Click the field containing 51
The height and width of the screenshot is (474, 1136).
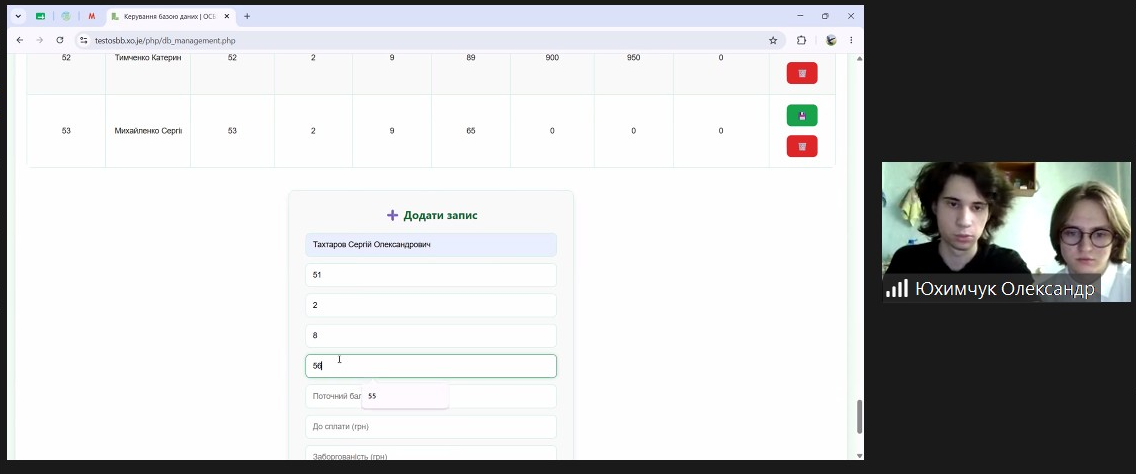(x=431, y=275)
